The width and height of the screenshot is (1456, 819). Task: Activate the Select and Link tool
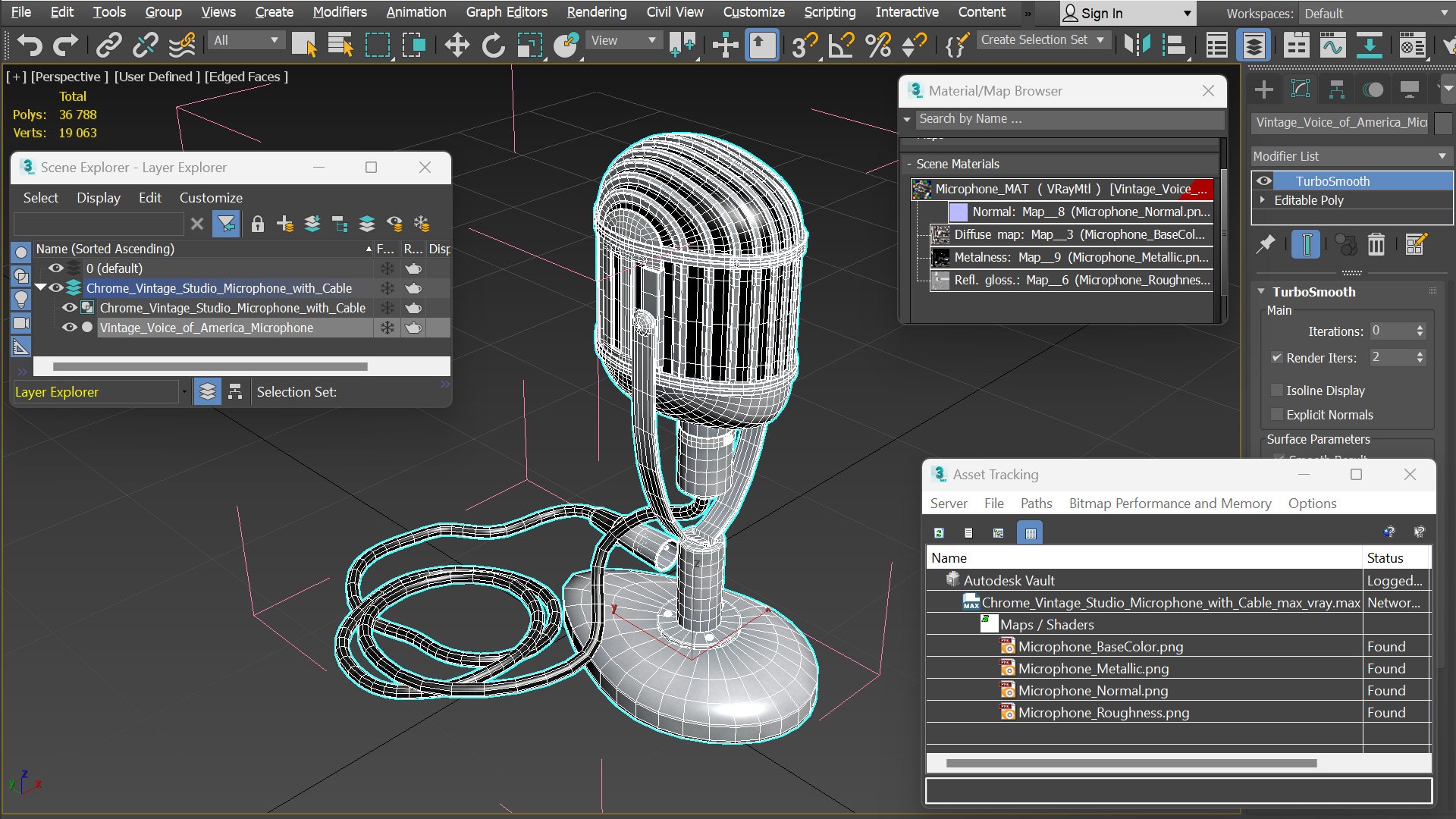pyautogui.click(x=109, y=45)
